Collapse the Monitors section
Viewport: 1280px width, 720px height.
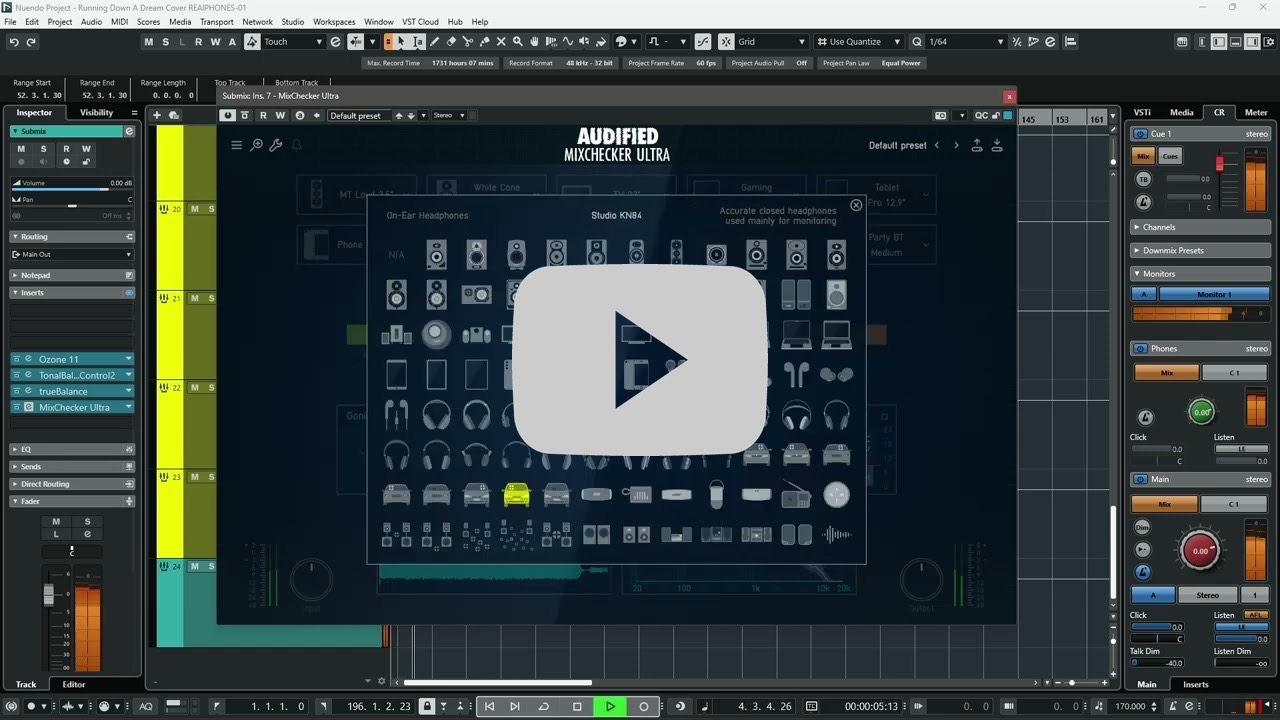tap(1201, 273)
